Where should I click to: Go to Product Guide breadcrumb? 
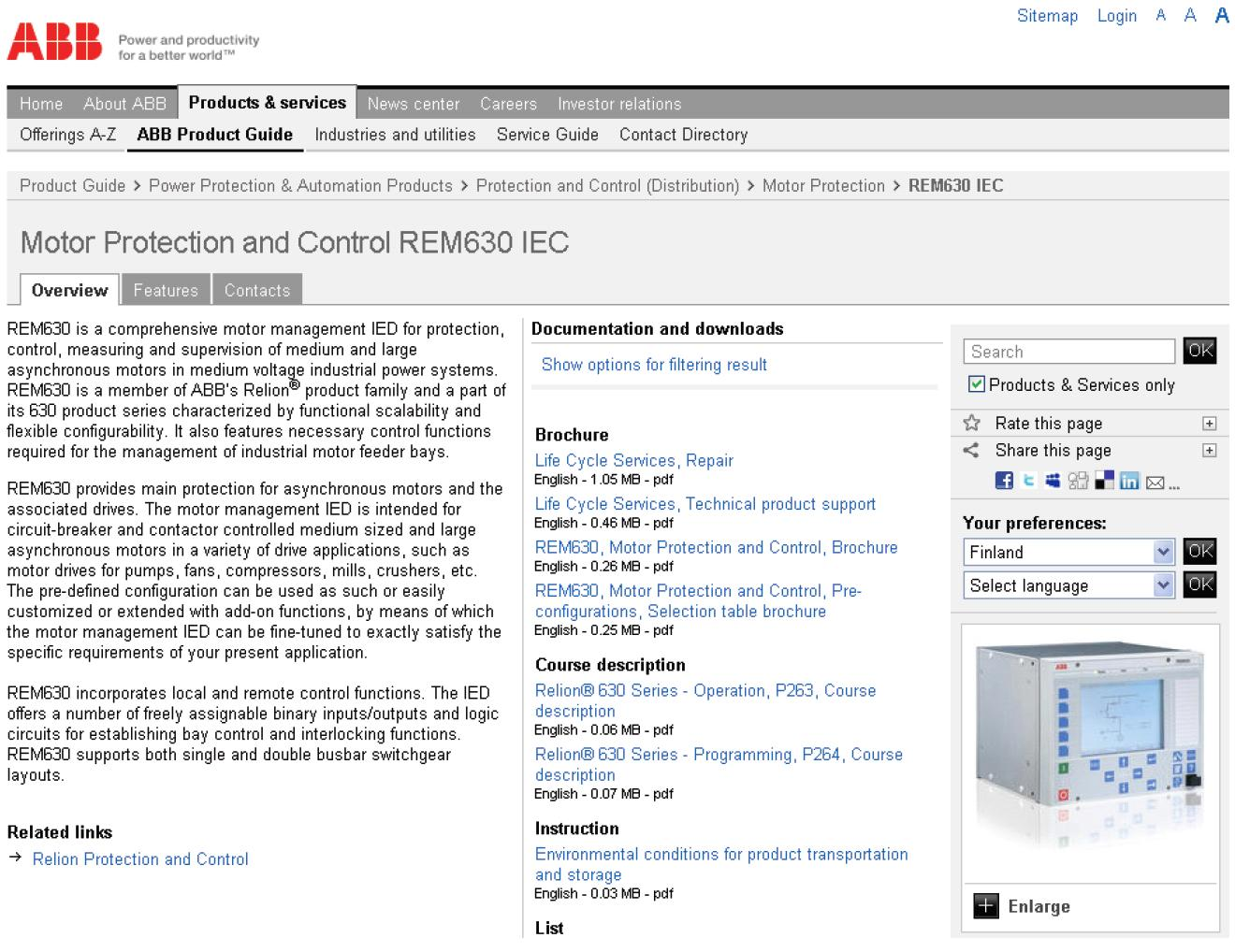(x=73, y=186)
